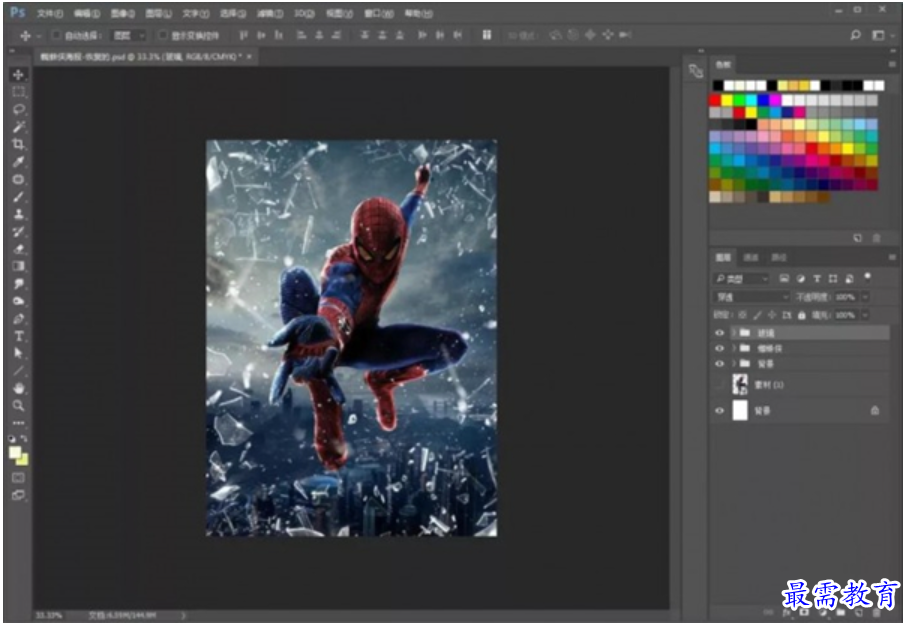Hide the 背景 group folder
Image resolution: width=906 pixels, height=626 pixels.
(719, 364)
